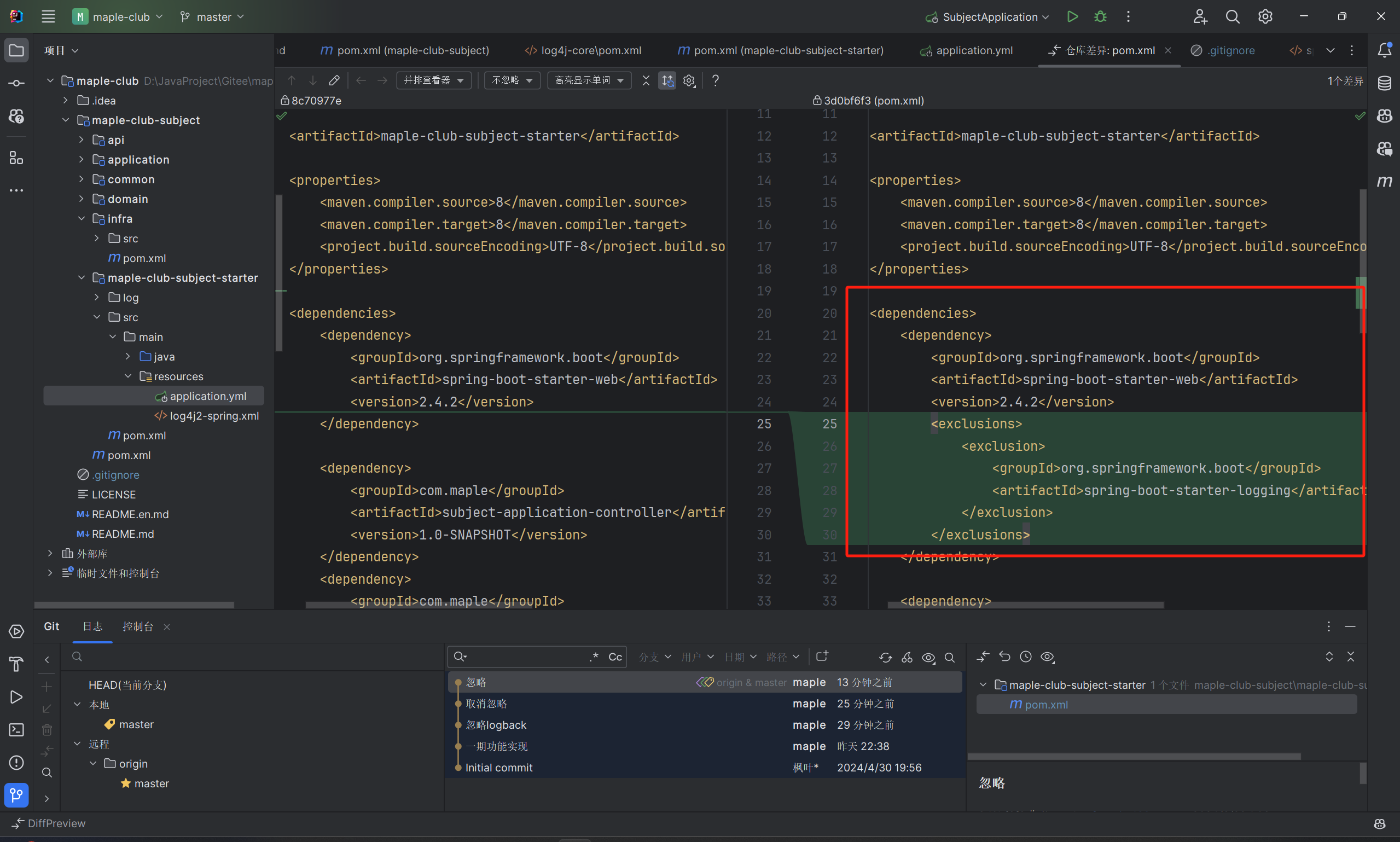Open Search Everywhere magnifier in title bar
Viewport: 1400px width, 842px height.
[x=1232, y=16]
